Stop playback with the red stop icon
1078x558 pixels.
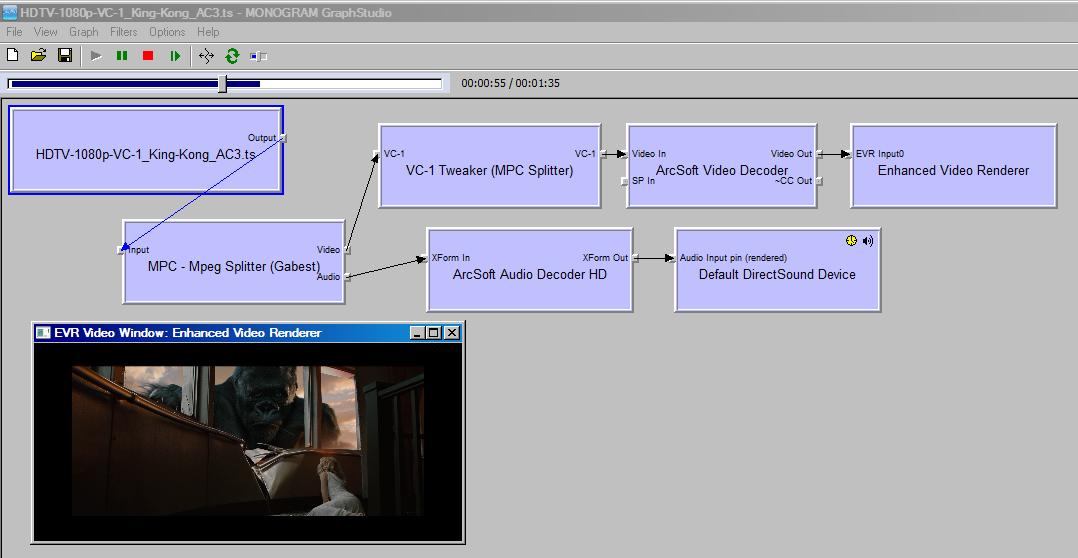[x=148, y=56]
